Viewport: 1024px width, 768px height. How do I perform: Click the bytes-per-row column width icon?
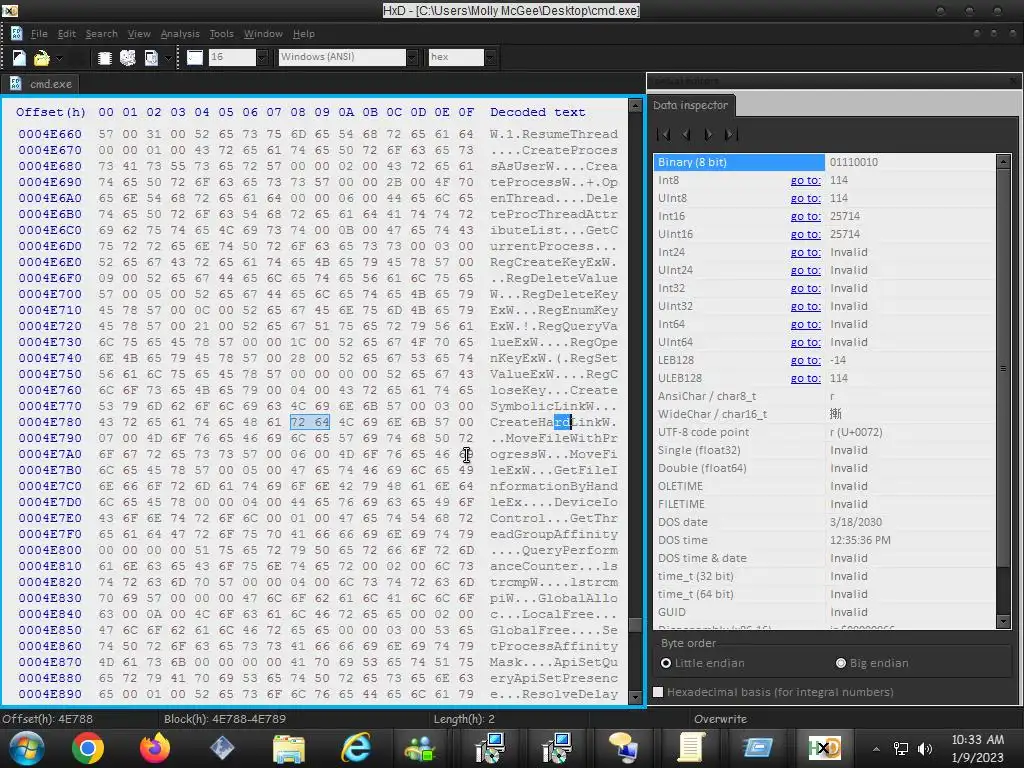click(195, 57)
